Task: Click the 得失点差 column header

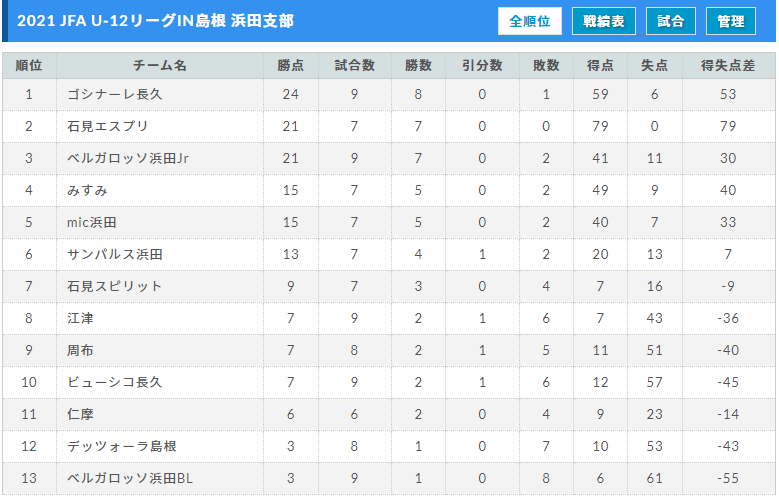Action: click(x=728, y=66)
